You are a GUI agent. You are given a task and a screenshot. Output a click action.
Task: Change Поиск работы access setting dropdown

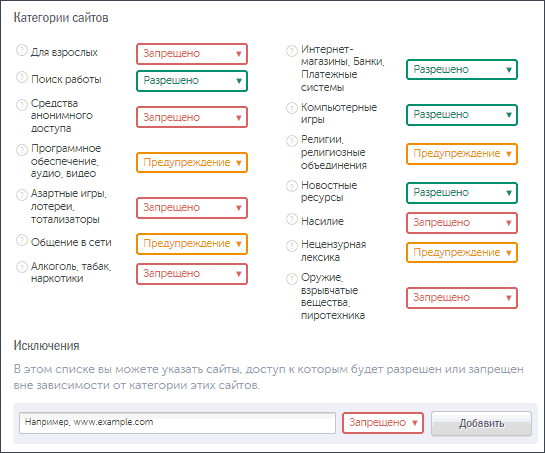192,81
